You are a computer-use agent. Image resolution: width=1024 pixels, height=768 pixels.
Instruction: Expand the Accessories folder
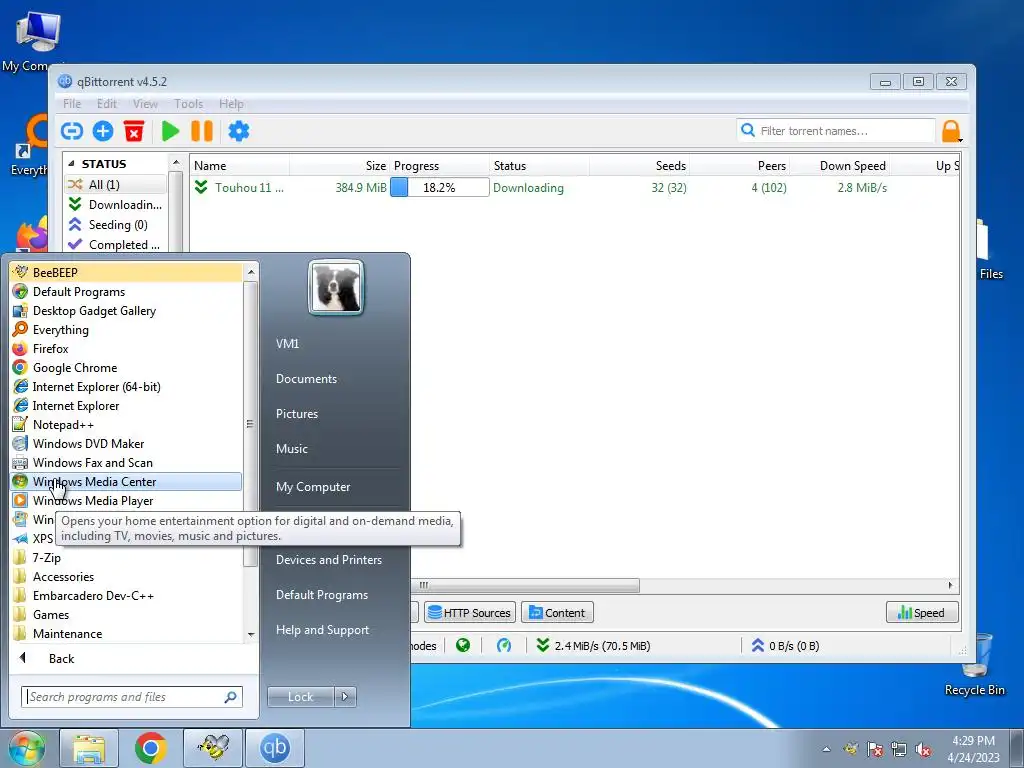click(126, 577)
